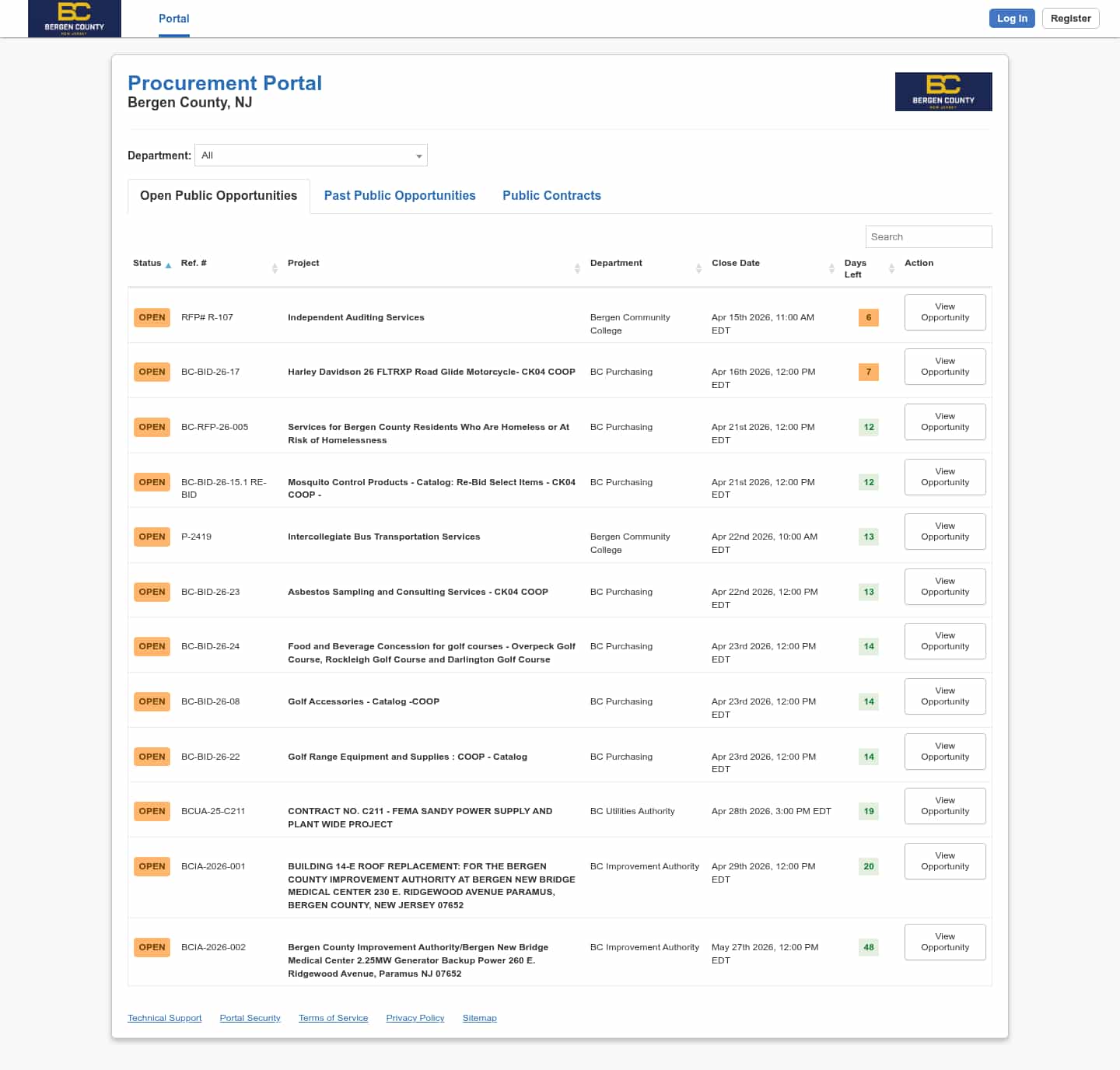Viewport: 1120px width, 1070px height.
Task: Switch to Open Public Opportunities tab
Action: point(219,196)
